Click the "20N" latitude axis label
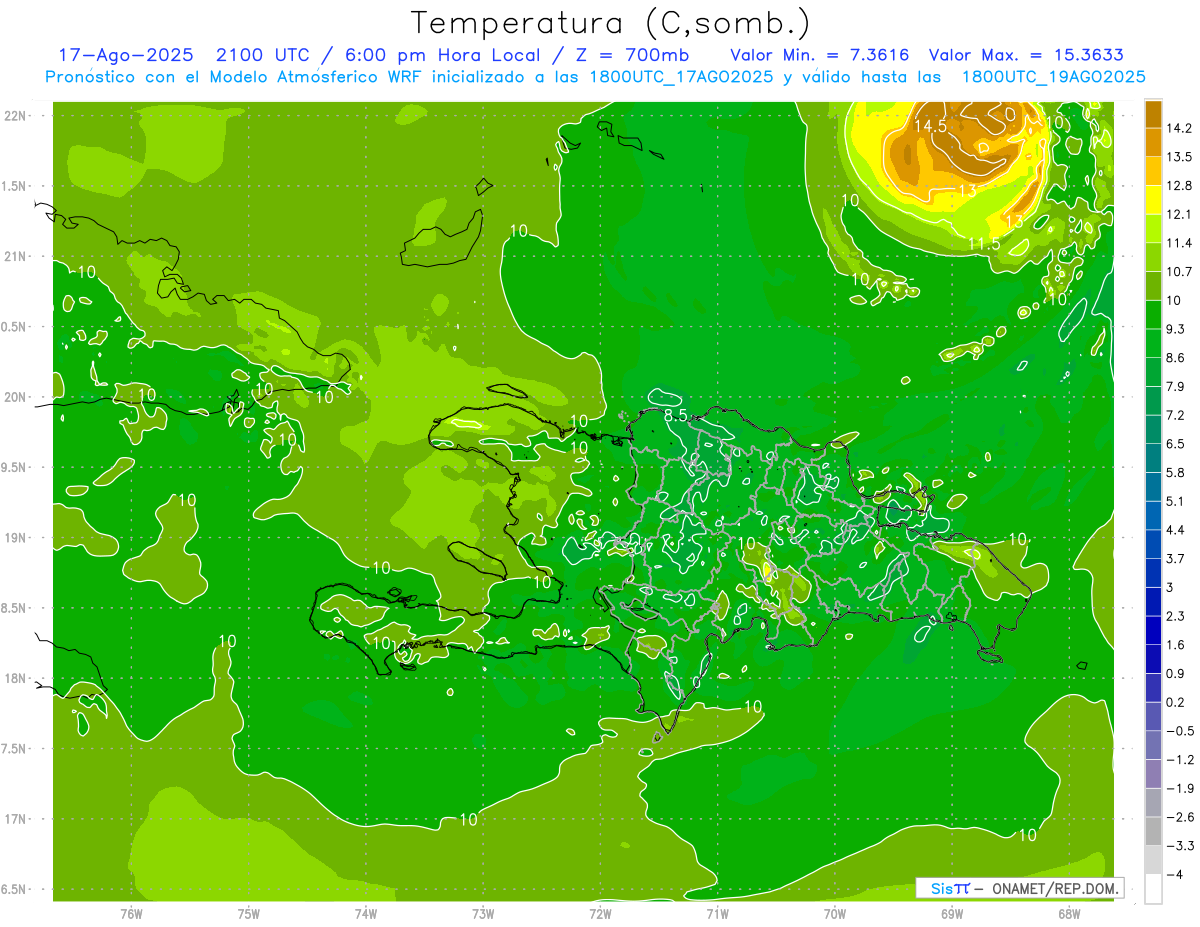Screen dimensions: 1200x927 [14, 397]
